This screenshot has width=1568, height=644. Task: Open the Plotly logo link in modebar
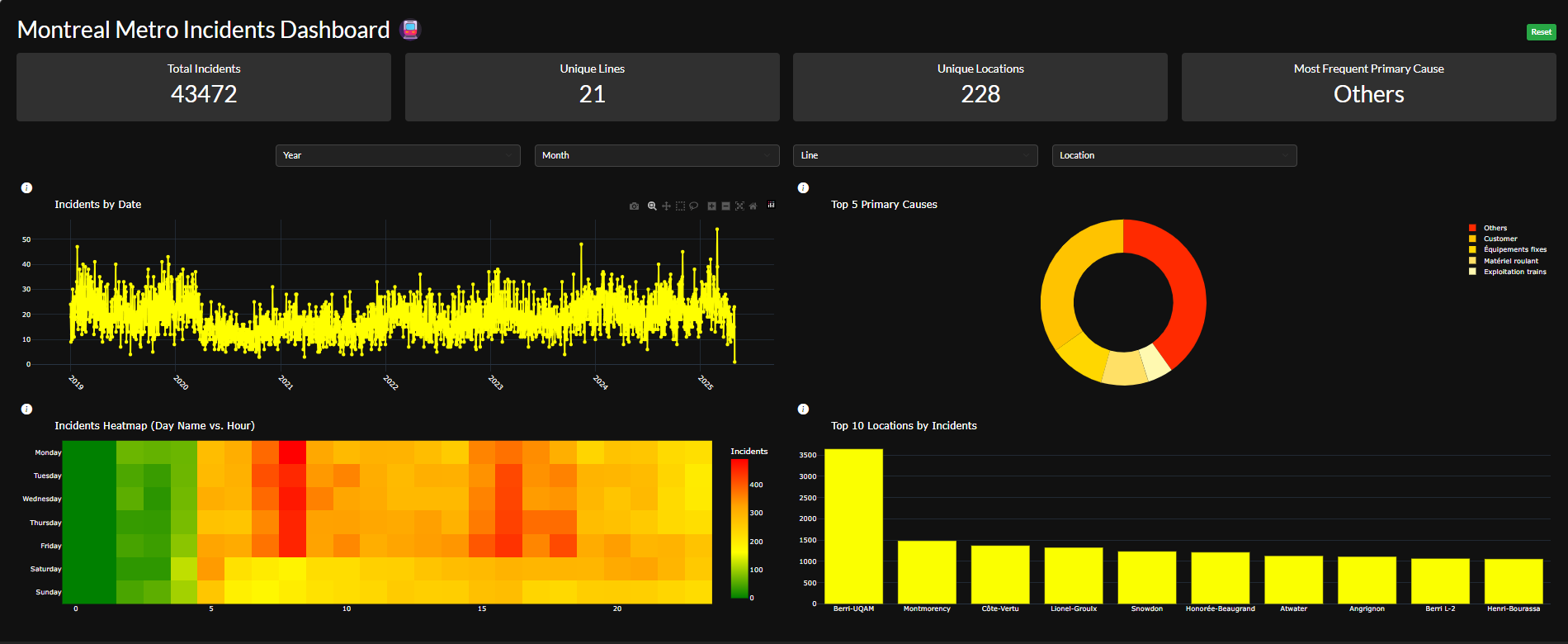[771, 205]
